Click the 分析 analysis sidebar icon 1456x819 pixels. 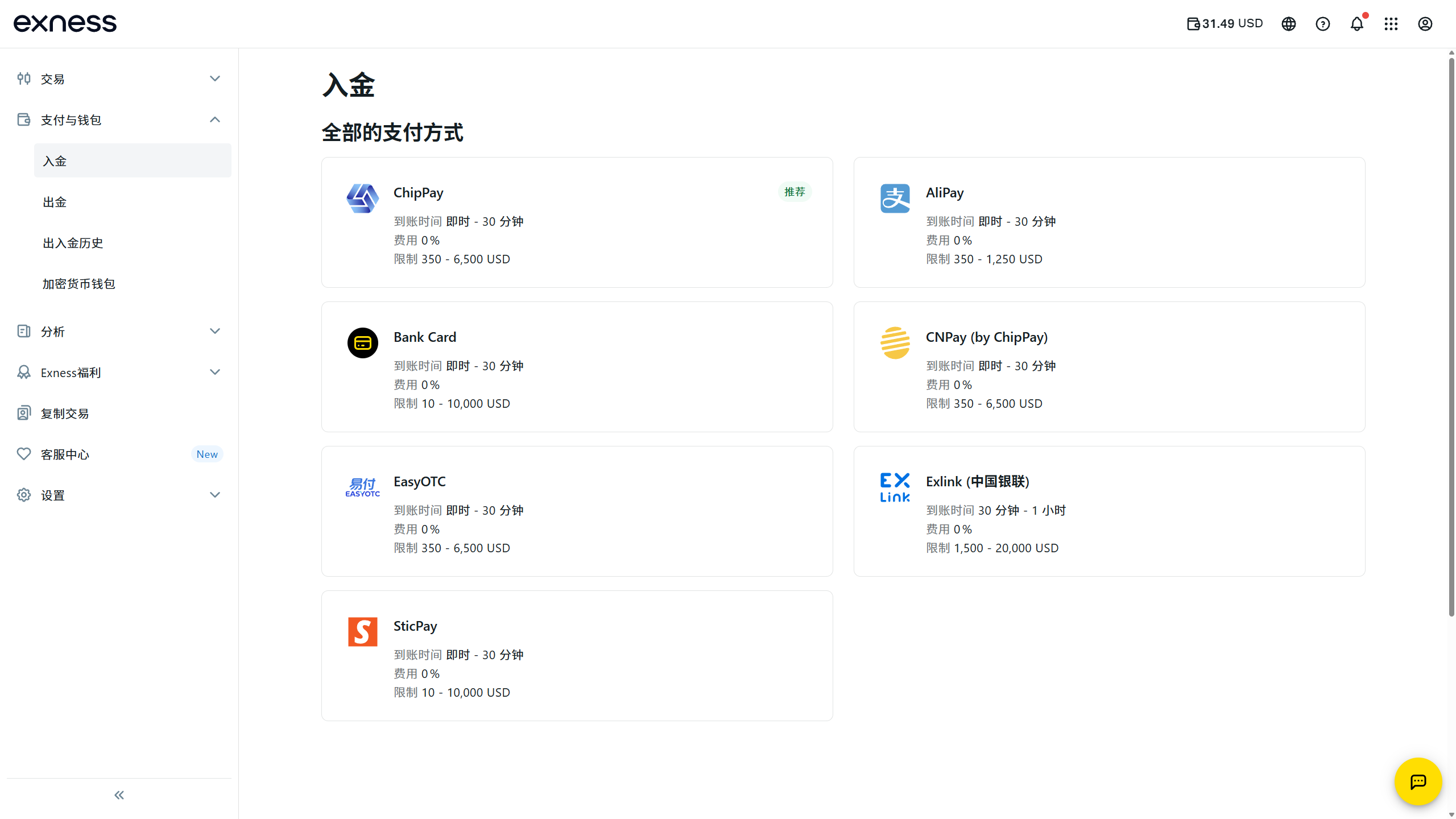pos(24,331)
